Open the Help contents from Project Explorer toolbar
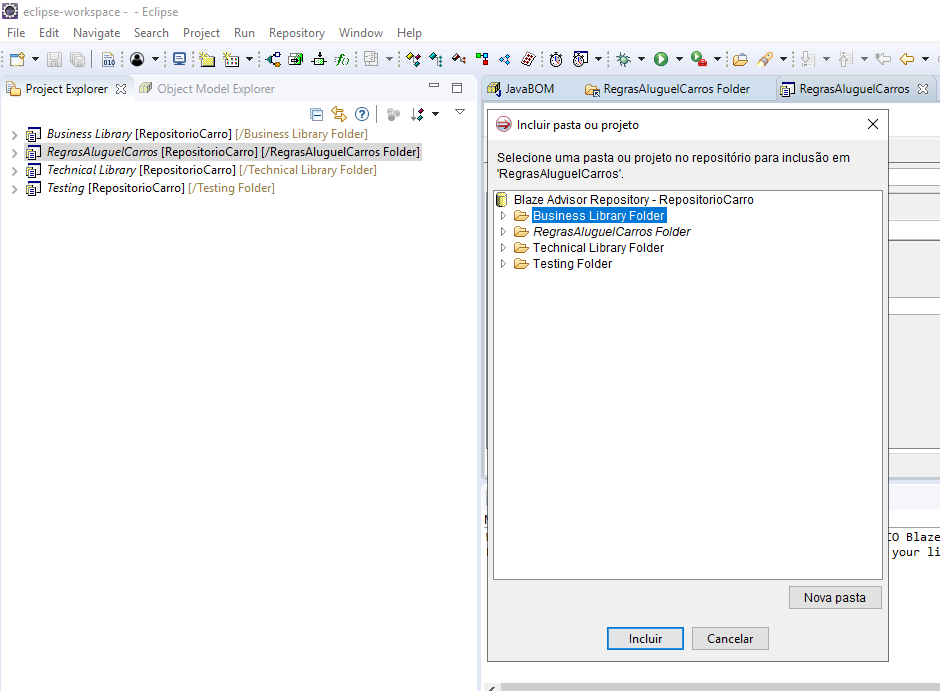940x691 pixels. click(x=362, y=113)
